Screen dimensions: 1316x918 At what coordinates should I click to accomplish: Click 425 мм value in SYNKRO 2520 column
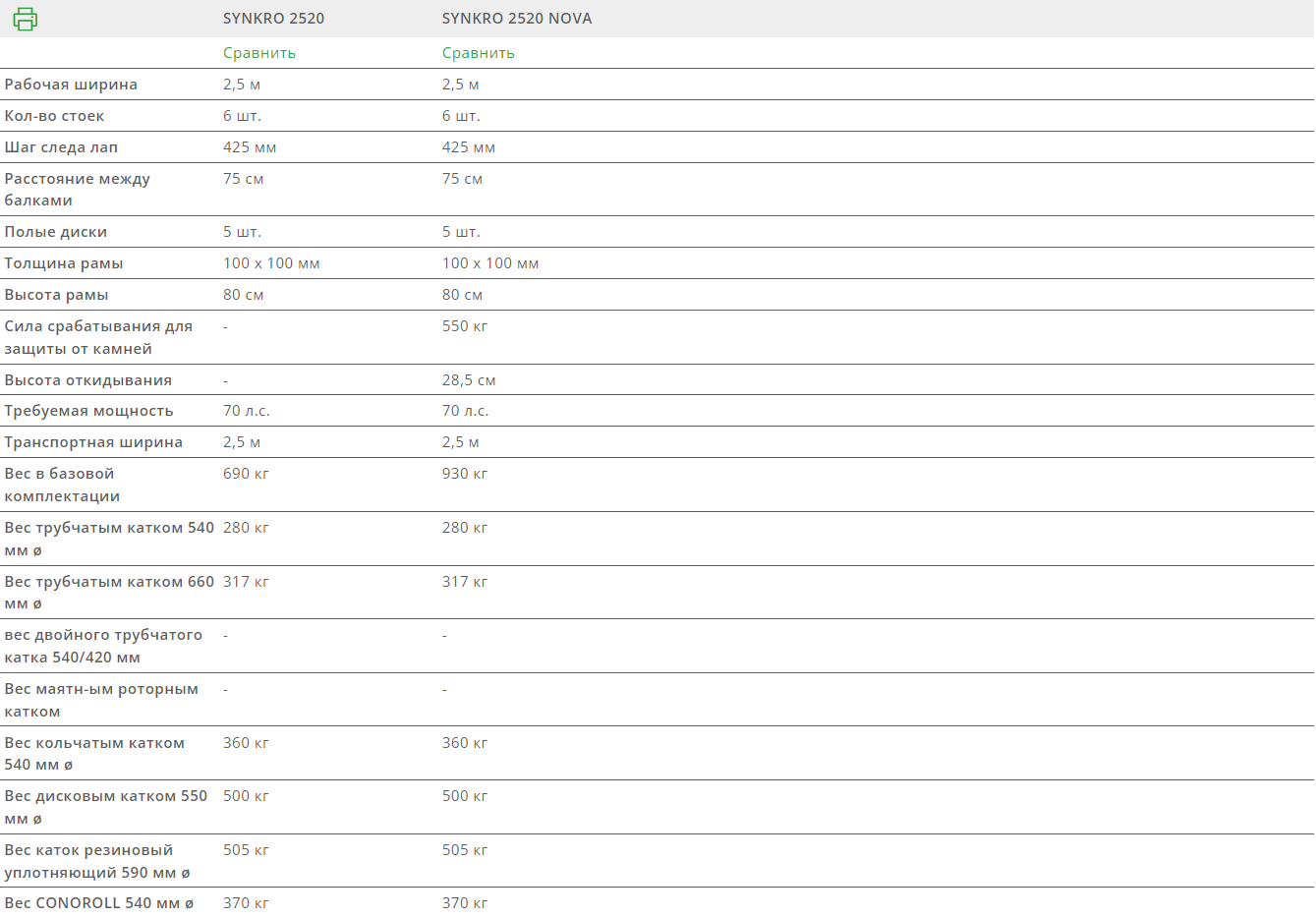coord(250,147)
